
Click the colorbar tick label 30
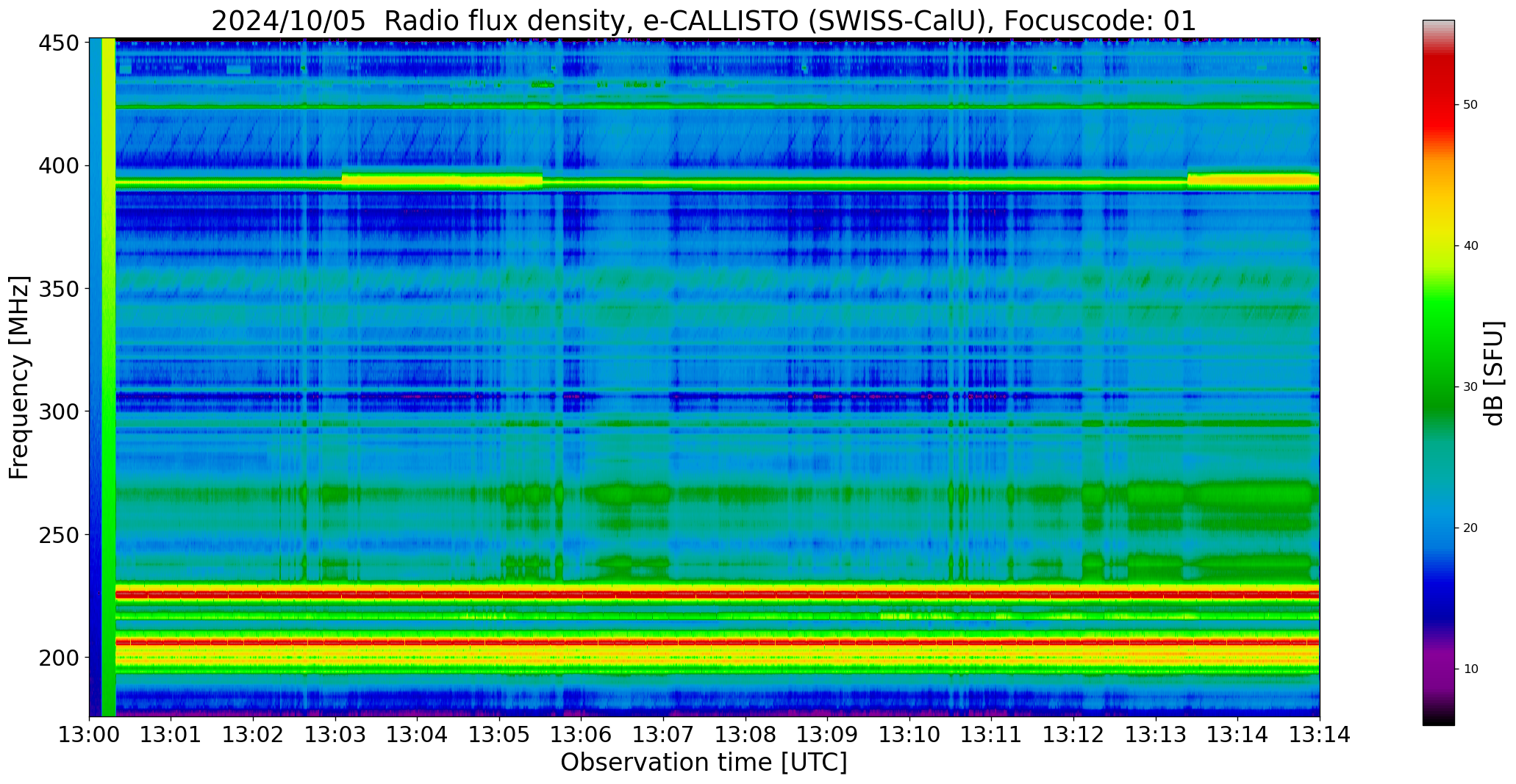[1470, 387]
